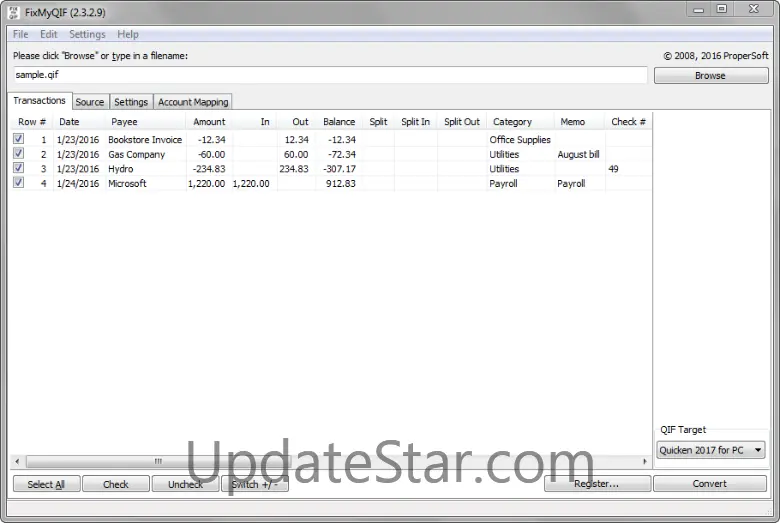This screenshot has width=780, height=523.
Task: Click the horizontal scrollbar right arrow
Action: [645, 461]
